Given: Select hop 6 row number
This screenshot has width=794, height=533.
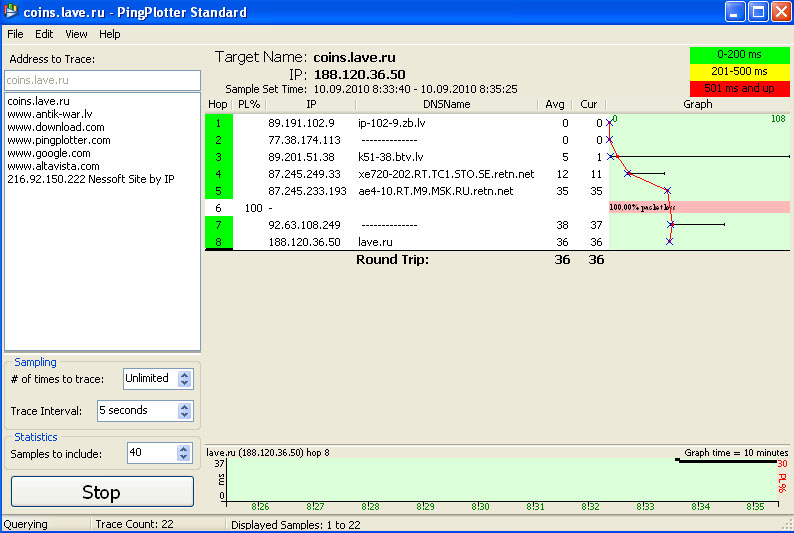Looking at the screenshot, I should pos(218,208).
